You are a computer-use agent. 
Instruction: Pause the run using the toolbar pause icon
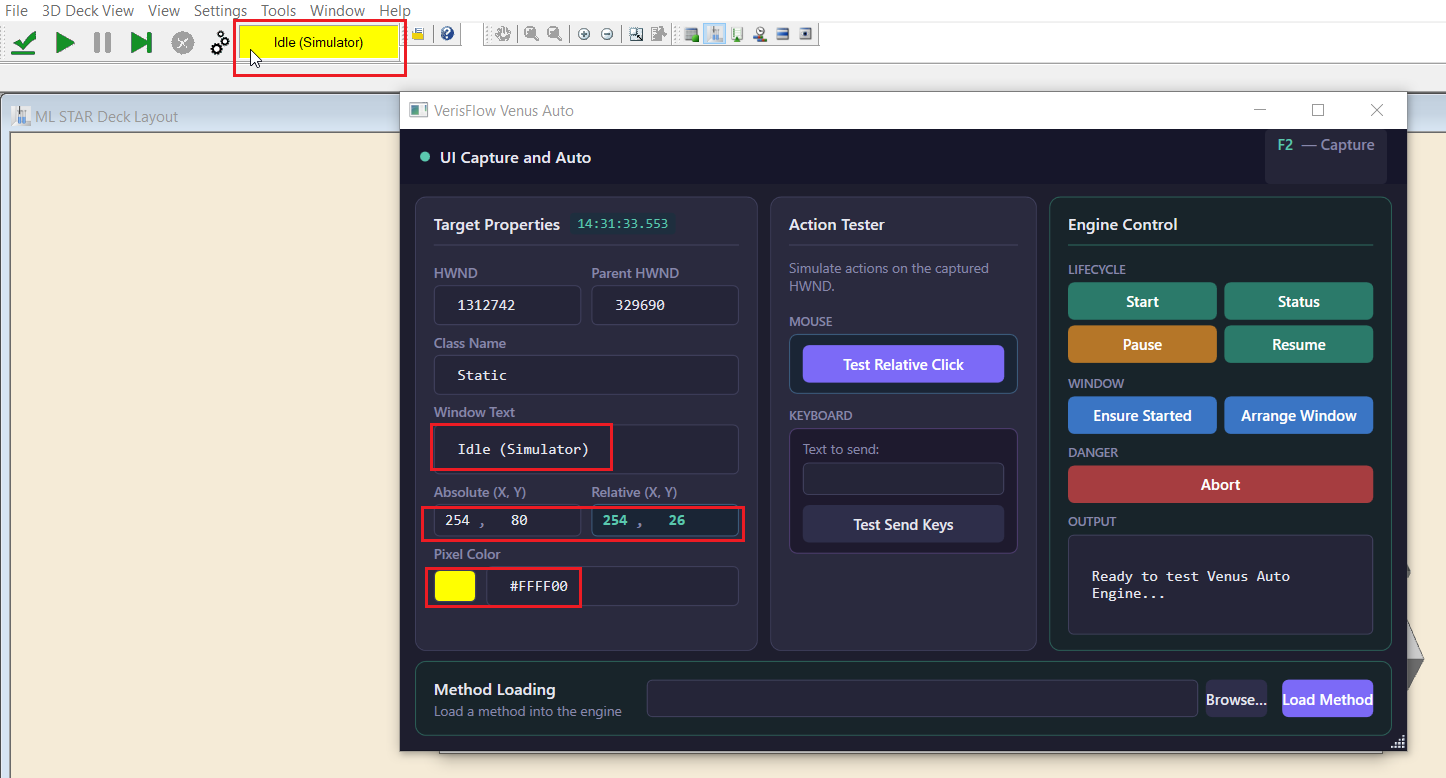(x=102, y=42)
